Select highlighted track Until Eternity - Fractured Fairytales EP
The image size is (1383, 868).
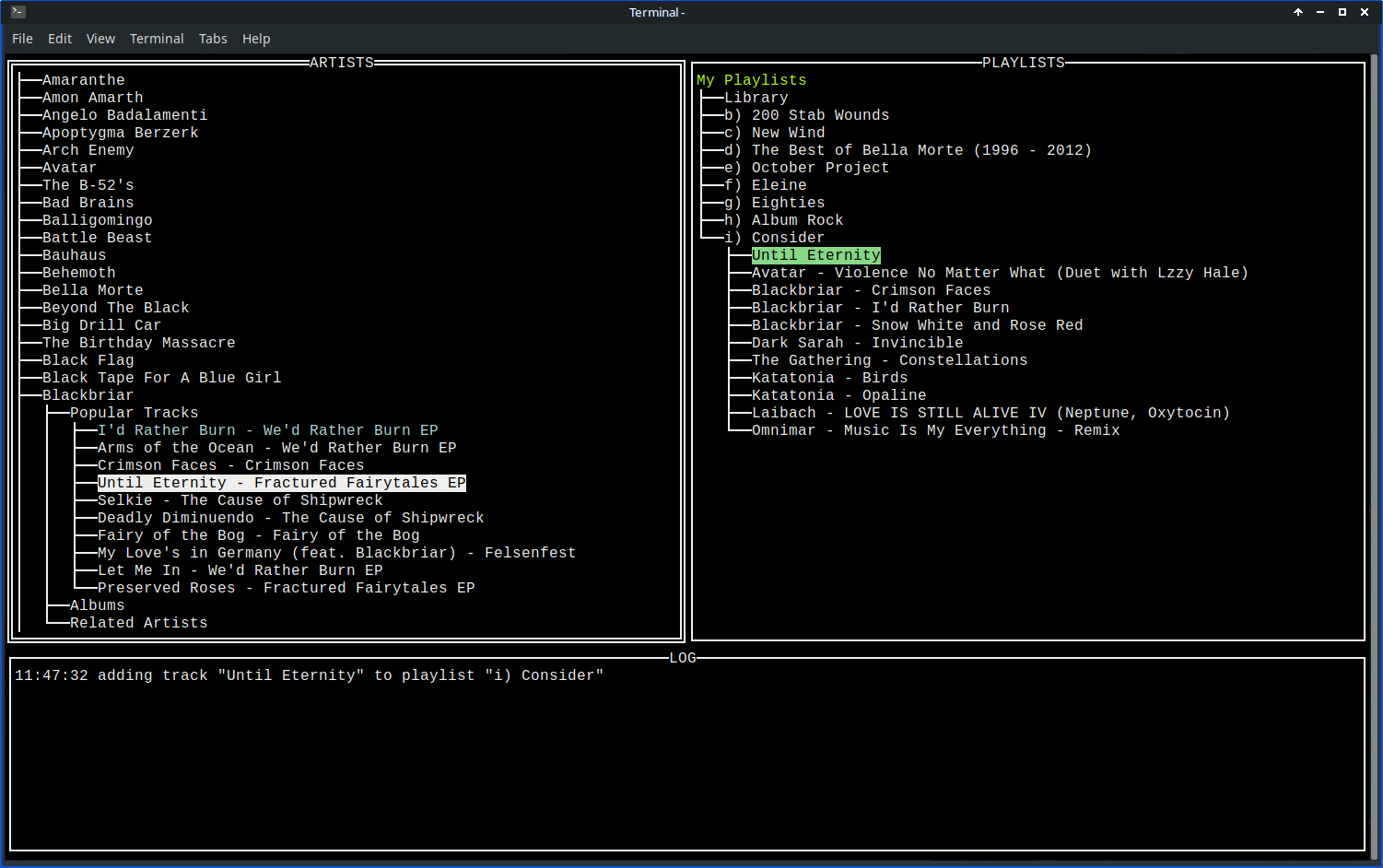click(281, 483)
